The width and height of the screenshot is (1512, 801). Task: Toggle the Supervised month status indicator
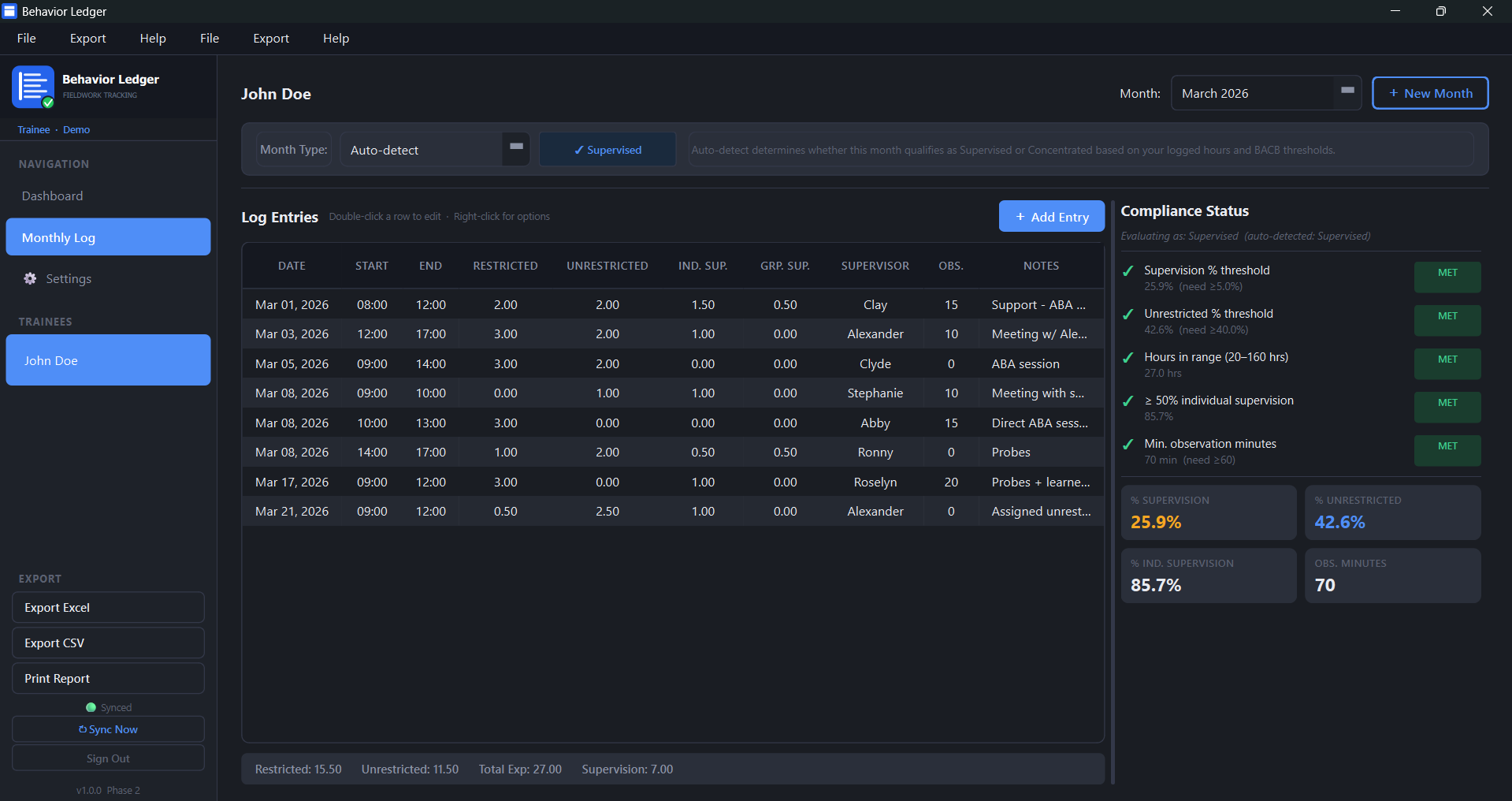pyautogui.click(x=607, y=150)
